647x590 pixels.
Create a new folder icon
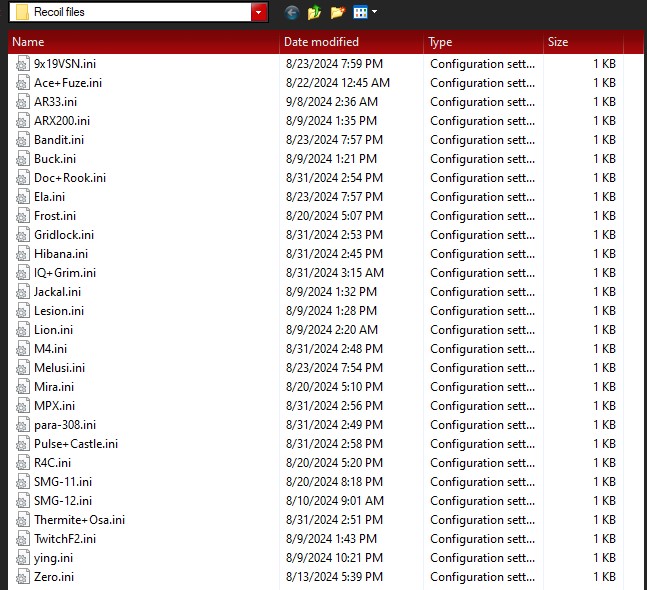coord(338,12)
